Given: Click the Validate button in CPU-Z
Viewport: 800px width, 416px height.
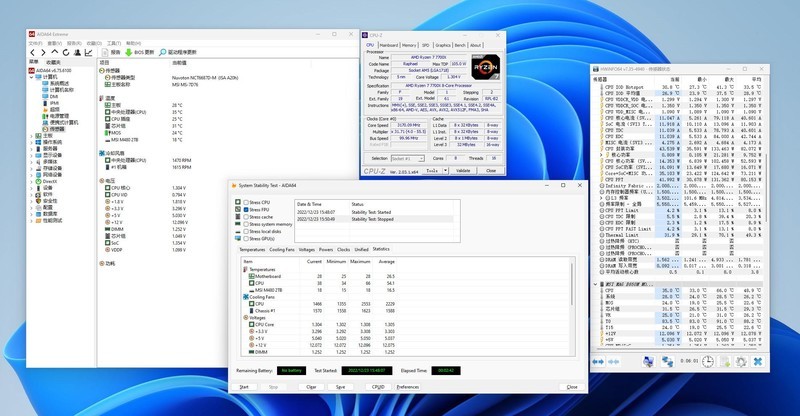Looking at the screenshot, I should [463, 170].
